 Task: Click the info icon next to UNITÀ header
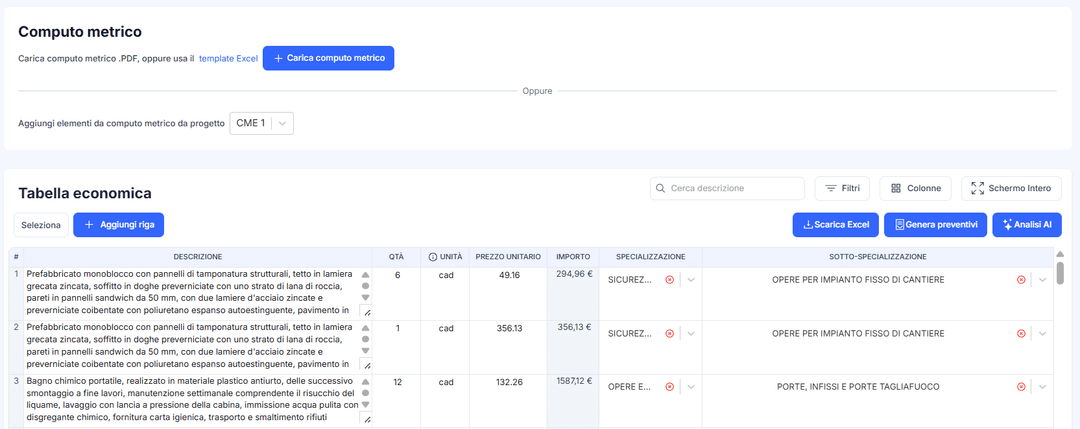tap(432, 257)
